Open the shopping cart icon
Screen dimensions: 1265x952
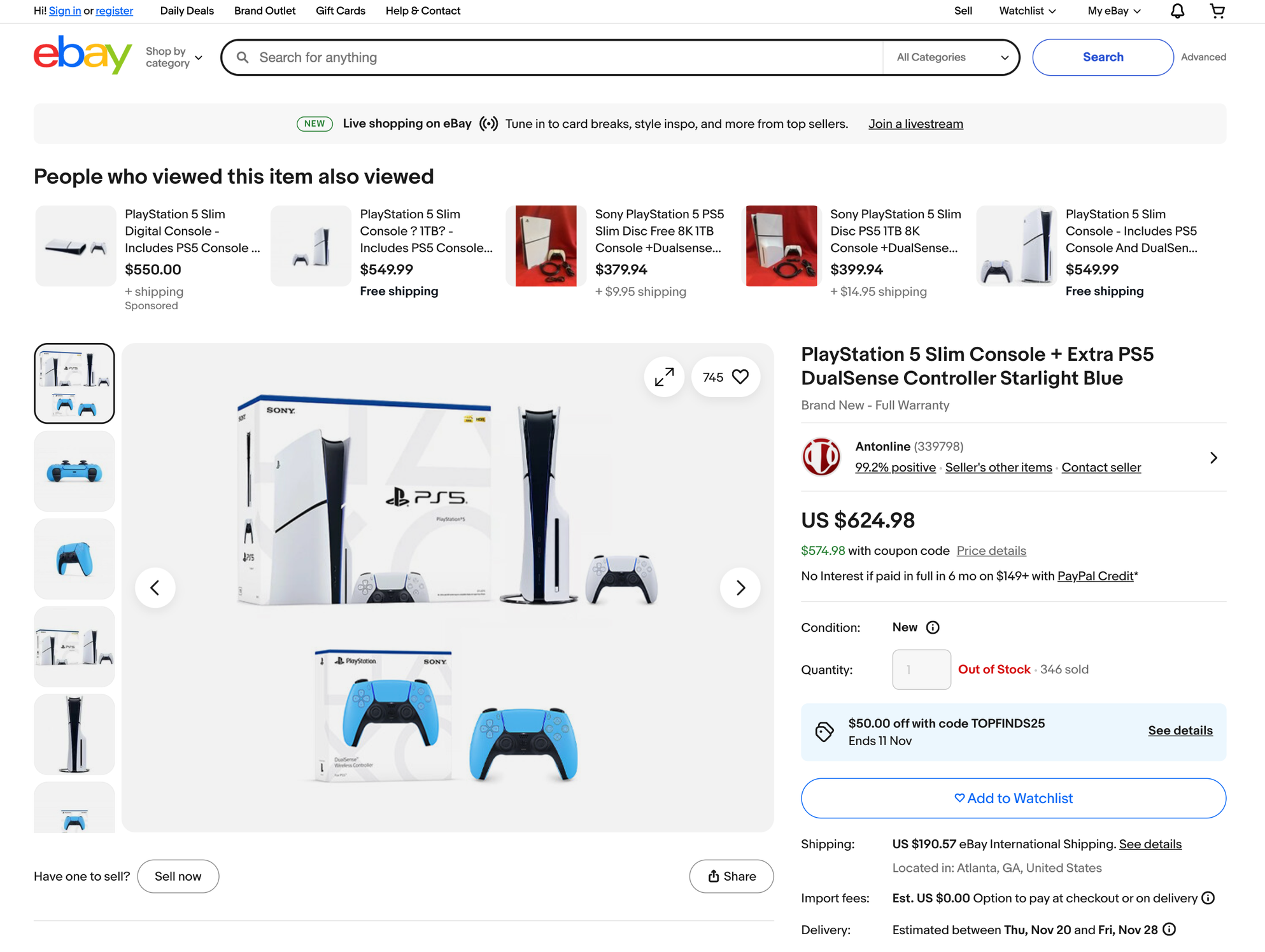coord(1217,11)
